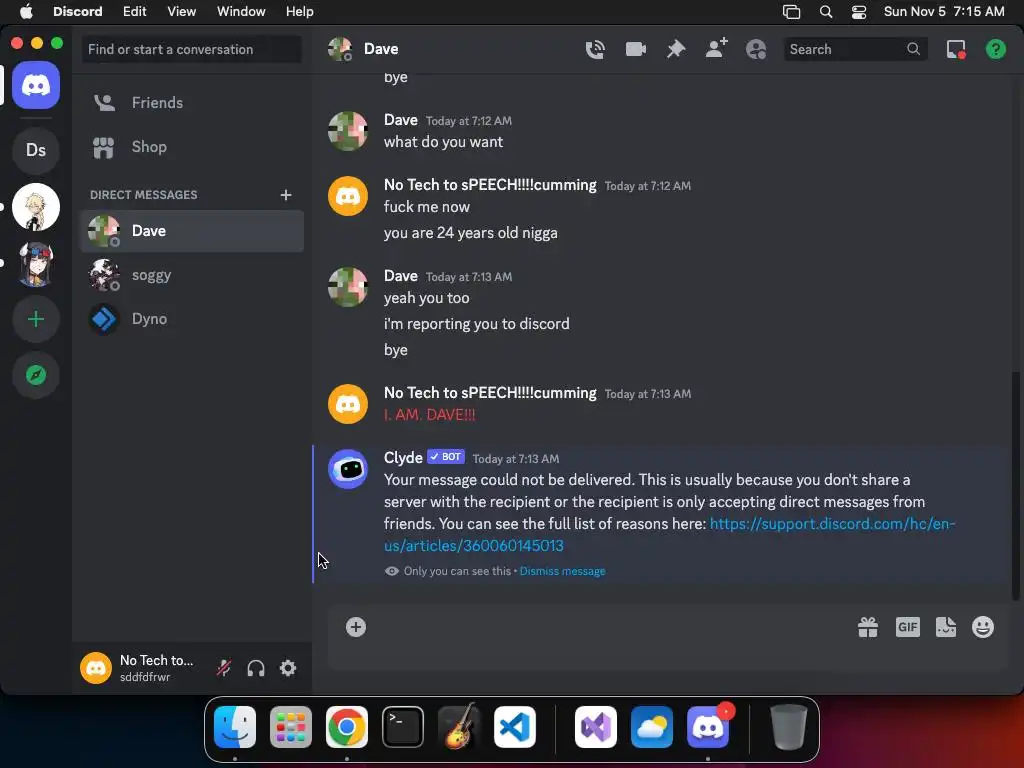The height and width of the screenshot is (768, 1024).
Task: Create new DM with plus icon
Action: point(285,195)
